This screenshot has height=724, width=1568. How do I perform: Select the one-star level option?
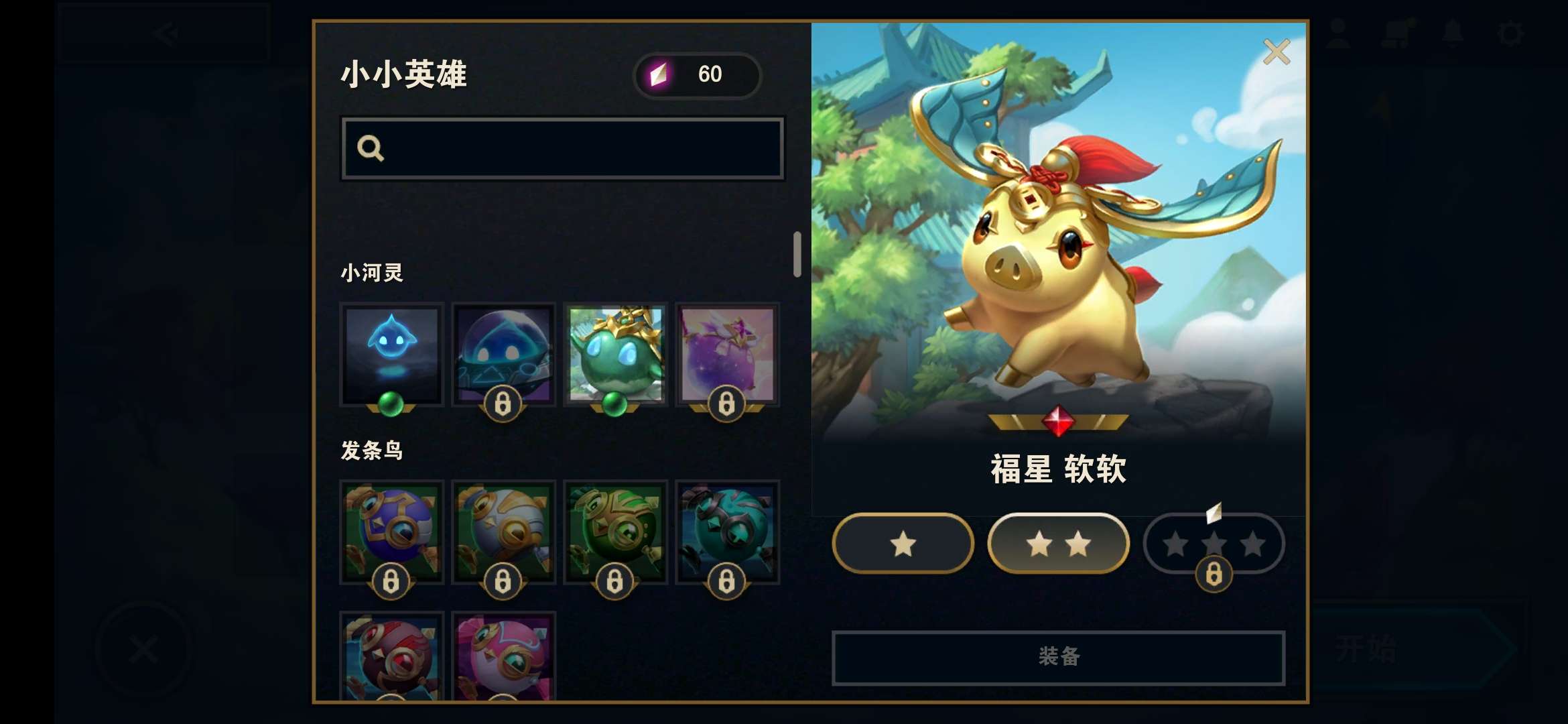tap(903, 544)
